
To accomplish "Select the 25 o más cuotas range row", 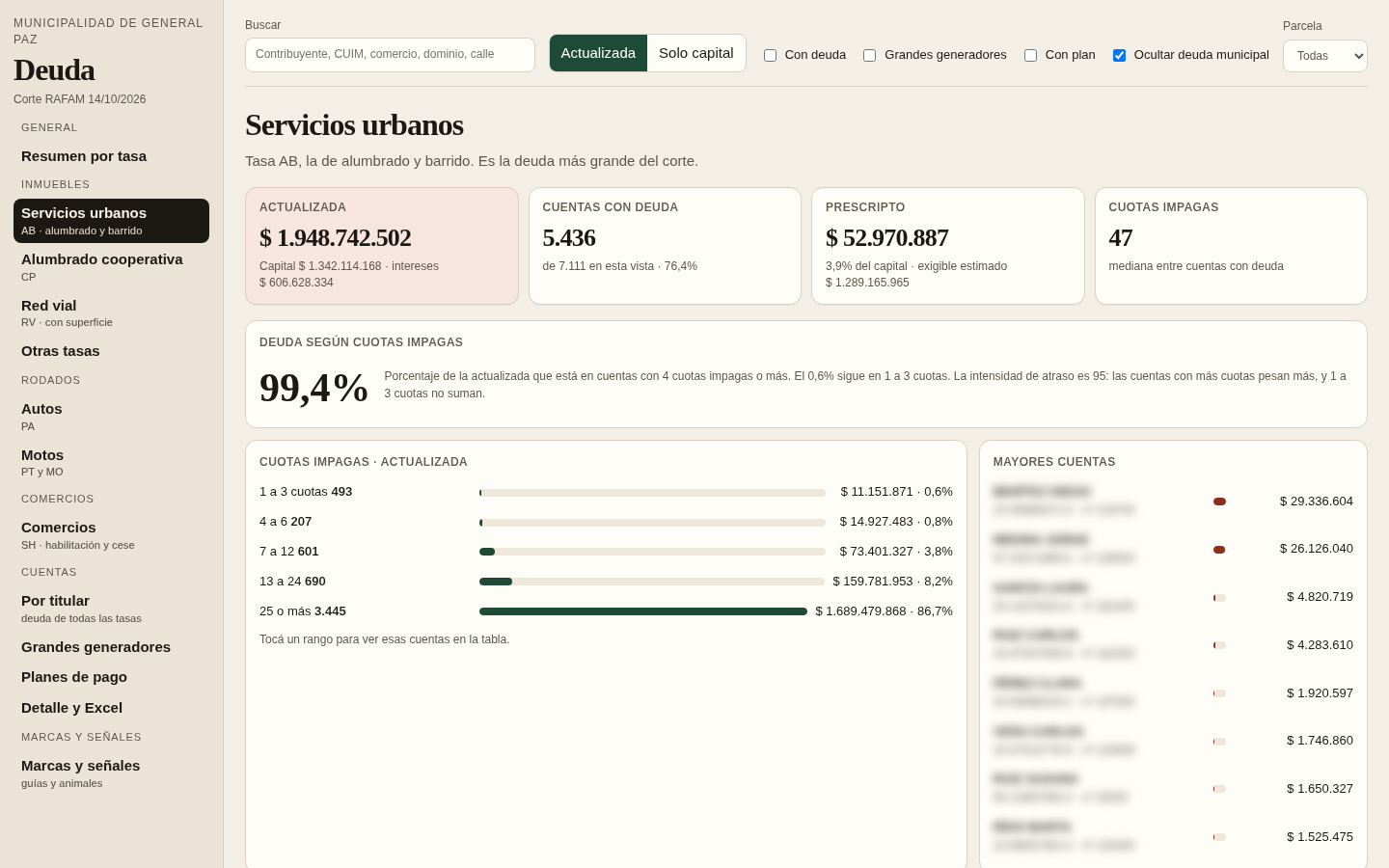I will [x=606, y=611].
